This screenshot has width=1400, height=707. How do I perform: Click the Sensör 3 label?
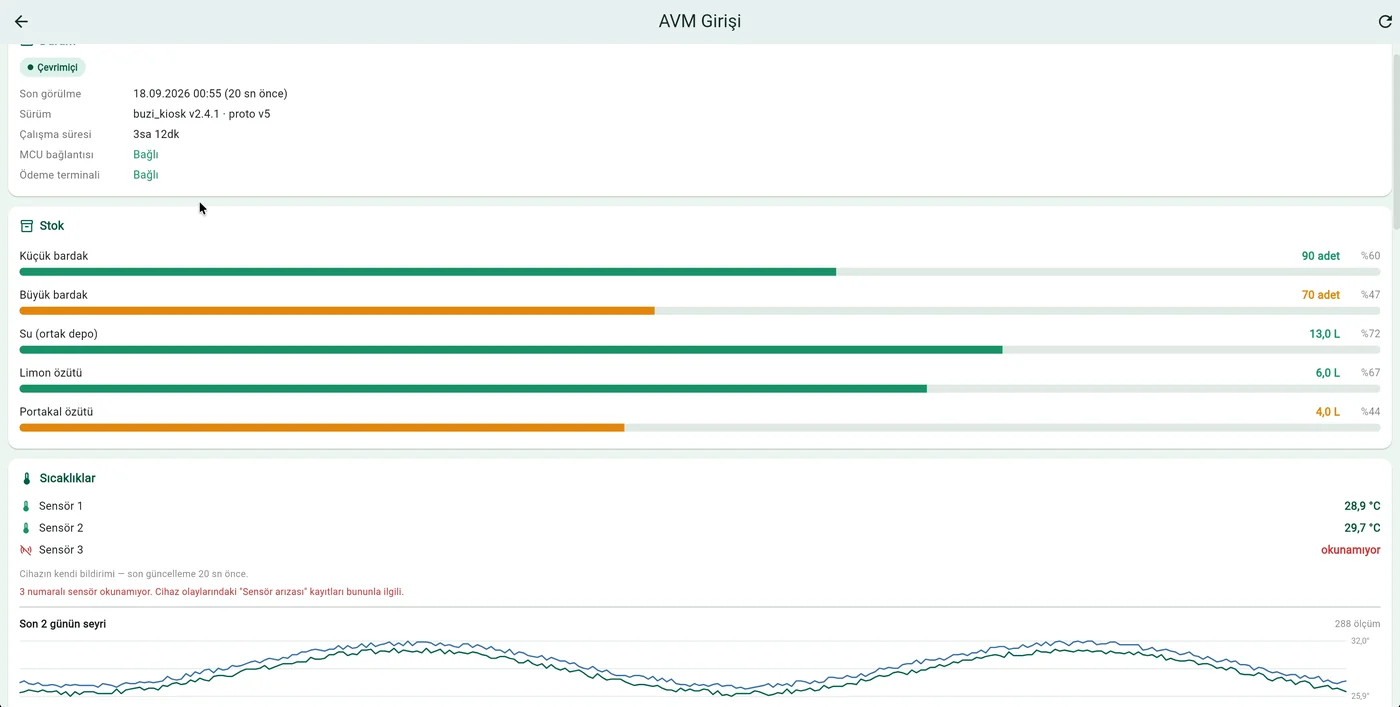point(61,550)
